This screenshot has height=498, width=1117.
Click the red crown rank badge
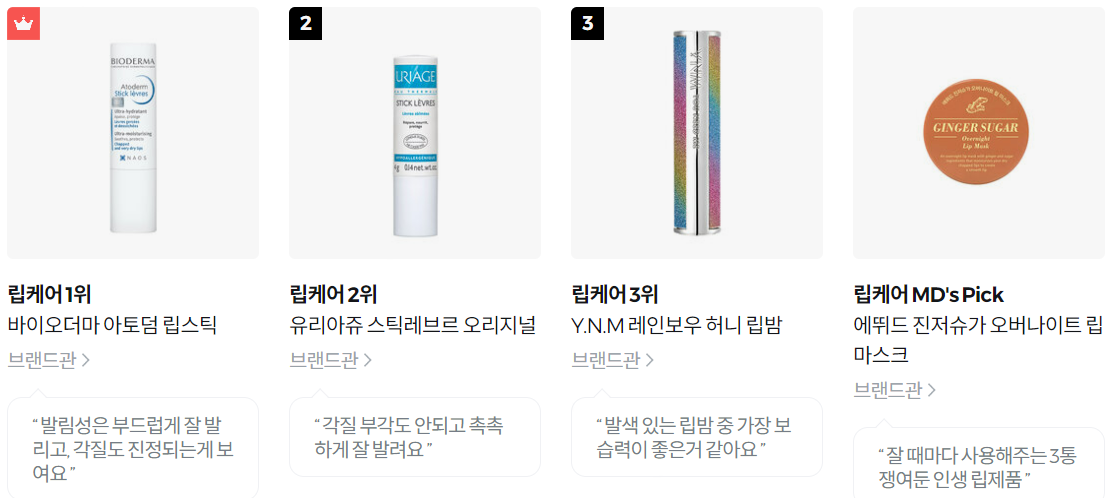tap(24, 24)
